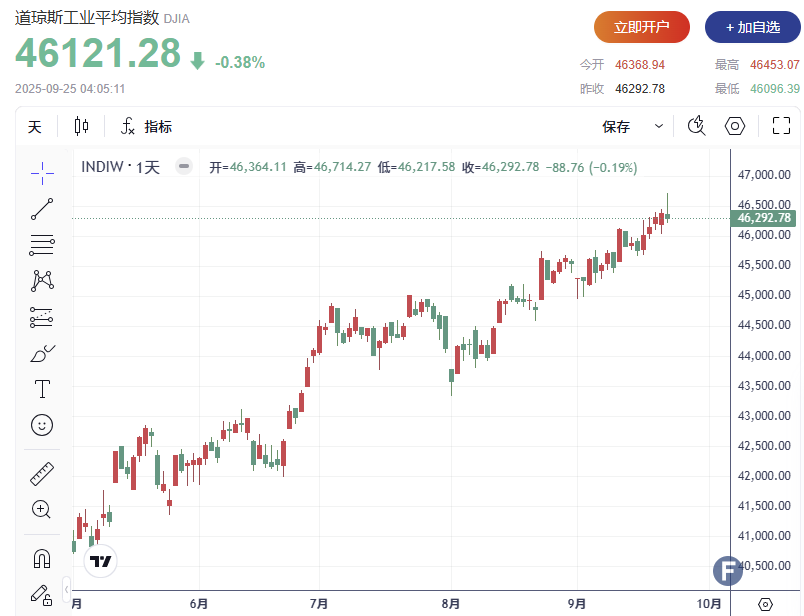Open quick search with lightning magnifier icon

pos(696,126)
